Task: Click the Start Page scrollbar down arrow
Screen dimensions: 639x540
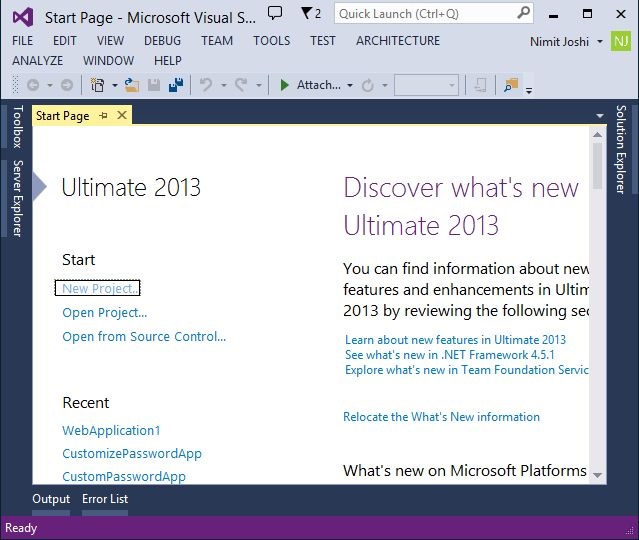Action: pos(597,475)
